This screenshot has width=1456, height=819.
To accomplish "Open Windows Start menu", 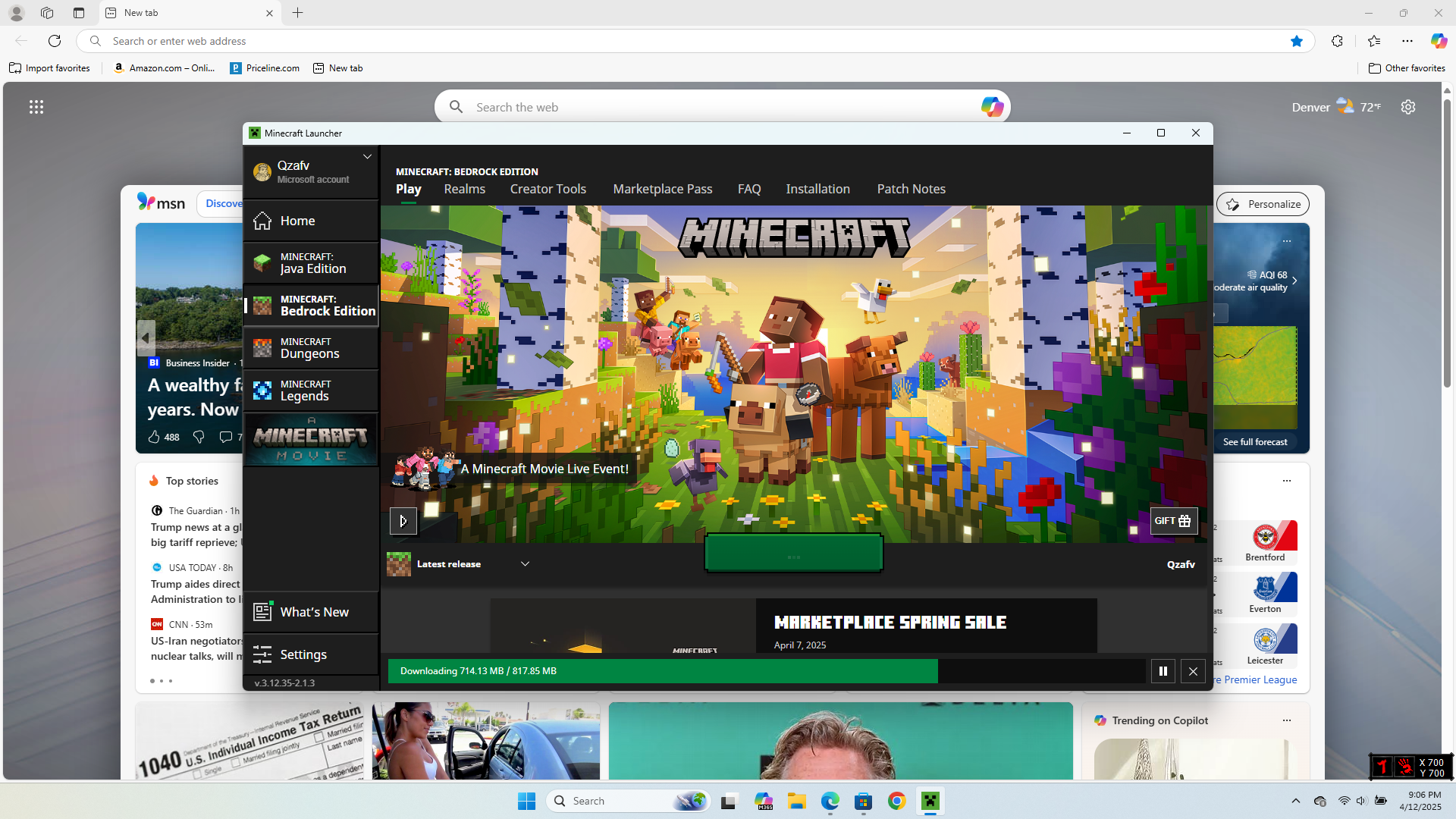I will click(526, 801).
